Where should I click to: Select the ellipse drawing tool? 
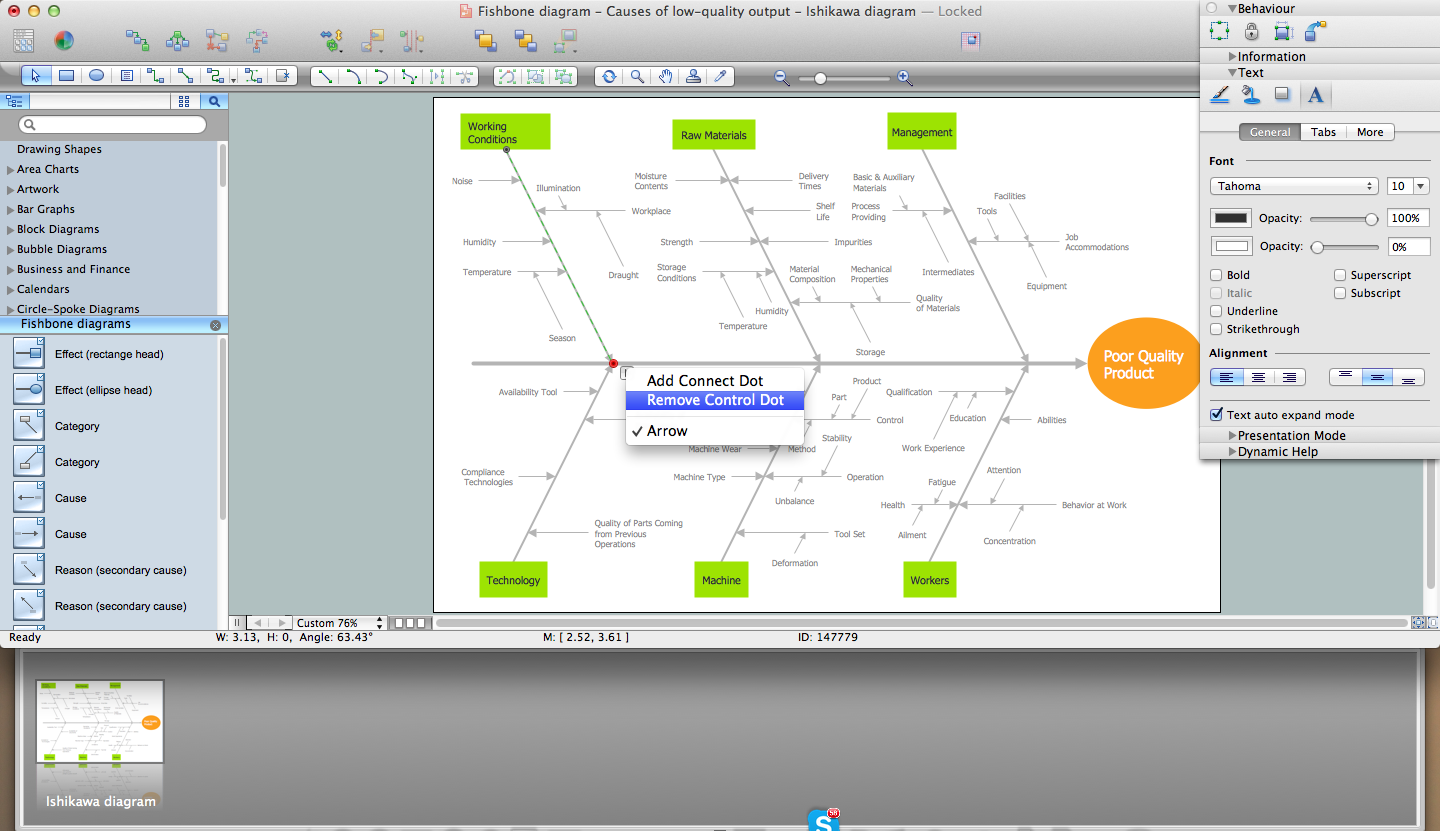[96, 76]
